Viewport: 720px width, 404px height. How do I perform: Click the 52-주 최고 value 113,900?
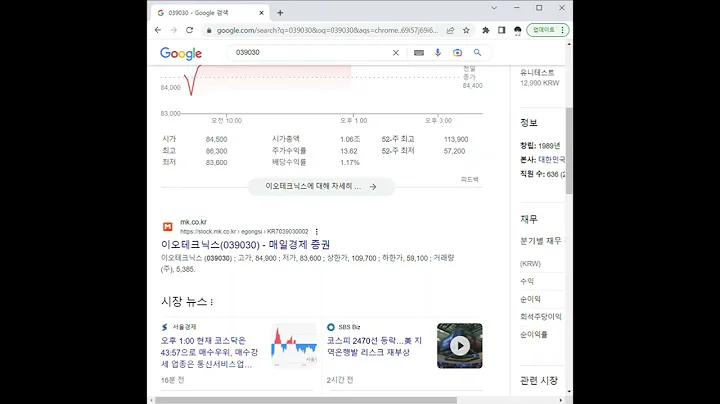coord(456,139)
